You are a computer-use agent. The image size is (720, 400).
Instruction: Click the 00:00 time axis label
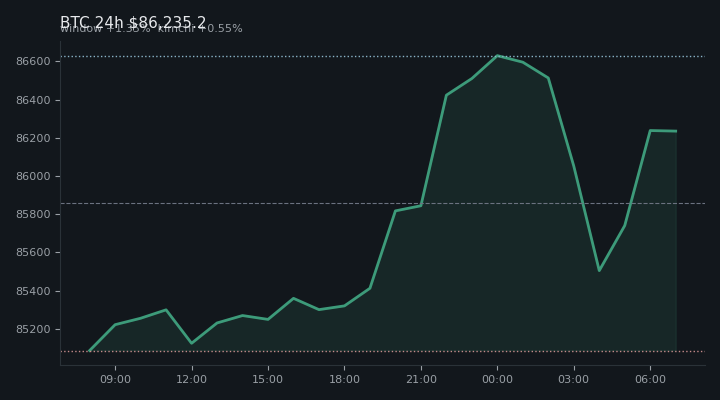point(497,379)
